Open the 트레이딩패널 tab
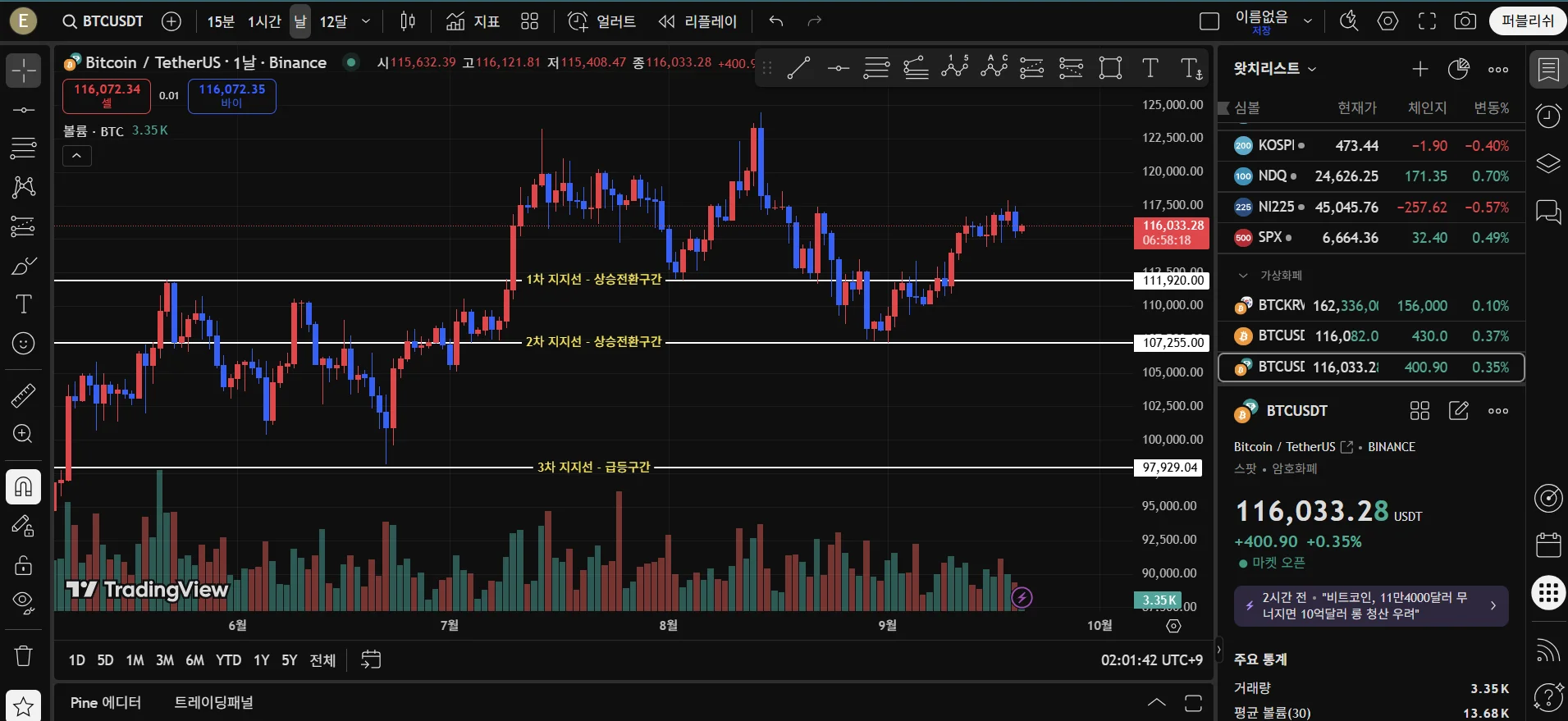The height and width of the screenshot is (721, 1568). [x=214, y=703]
